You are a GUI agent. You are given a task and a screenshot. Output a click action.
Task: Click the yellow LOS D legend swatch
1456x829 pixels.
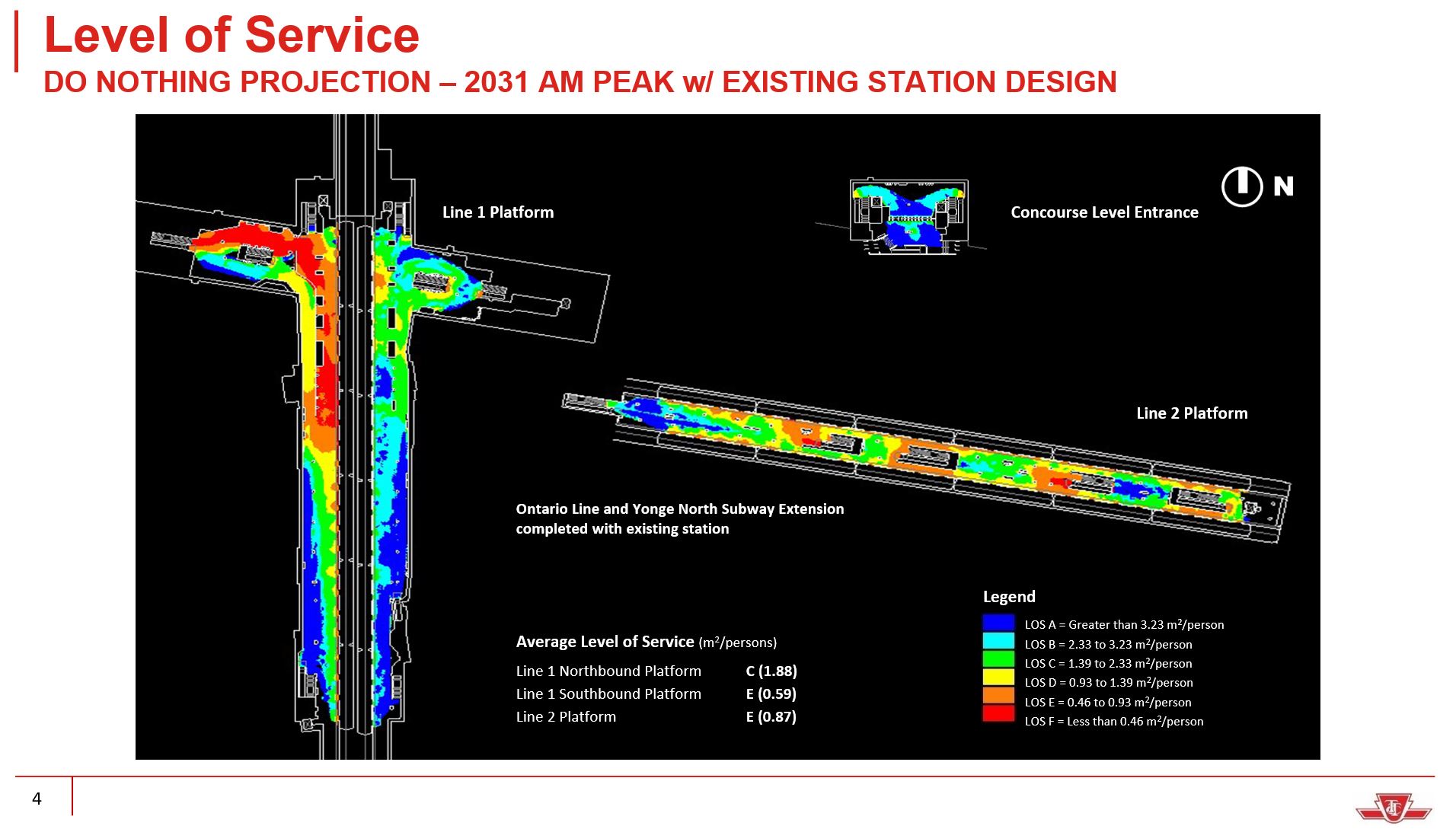998,678
